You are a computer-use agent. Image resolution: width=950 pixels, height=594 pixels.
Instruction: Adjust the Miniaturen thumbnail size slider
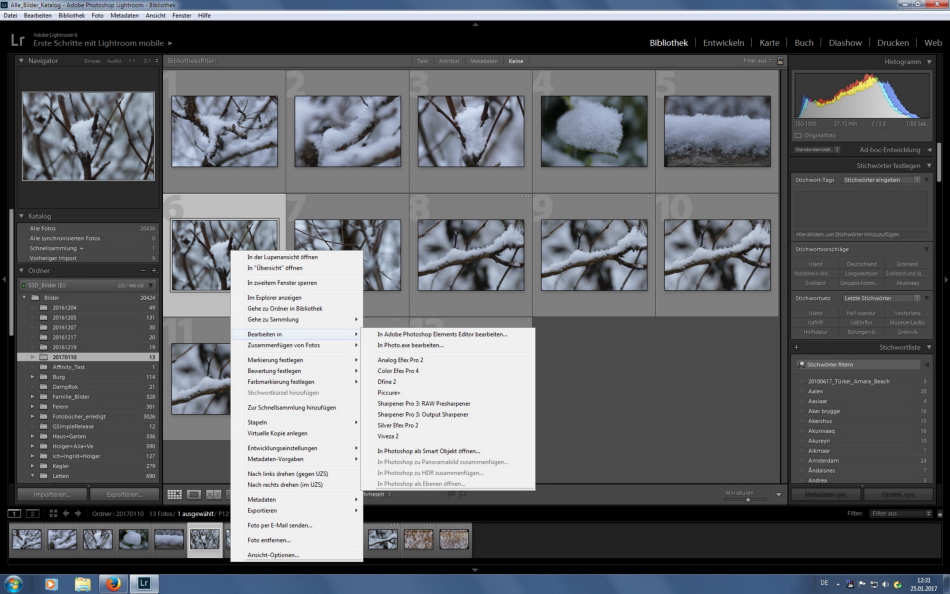[x=748, y=499]
